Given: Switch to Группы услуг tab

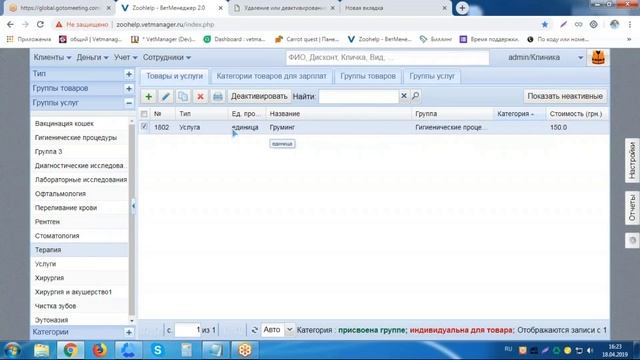Looking at the screenshot, I should (432, 76).
